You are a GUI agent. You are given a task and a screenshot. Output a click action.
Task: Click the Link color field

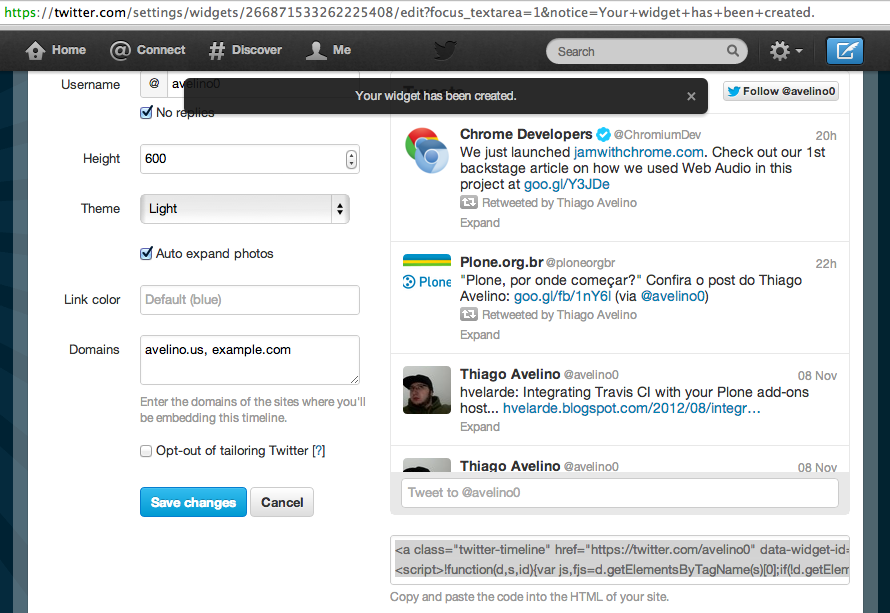click(x=250, y=300)
